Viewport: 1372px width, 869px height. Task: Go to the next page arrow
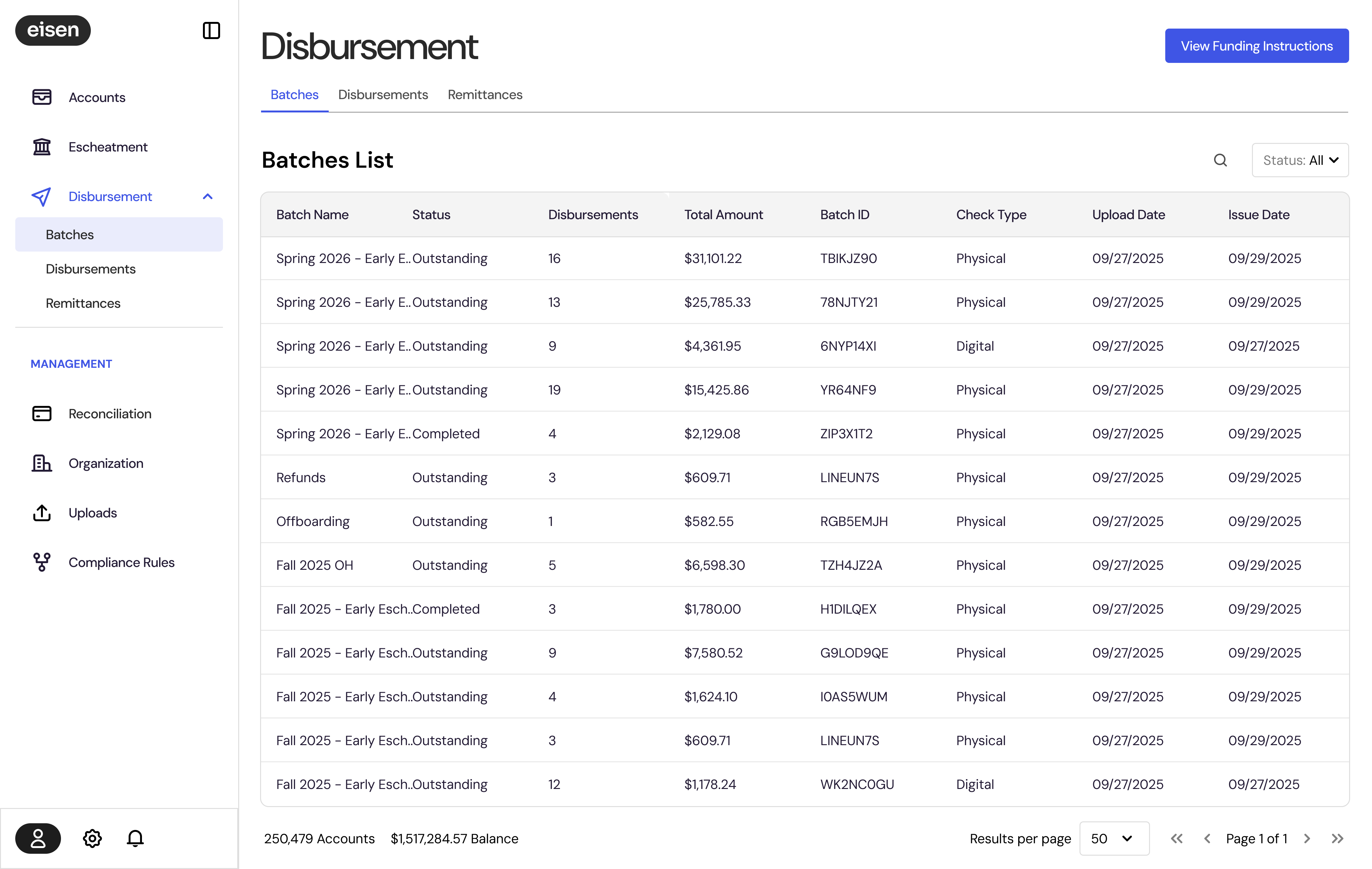pyautogui.click(x=1307, y=838)
